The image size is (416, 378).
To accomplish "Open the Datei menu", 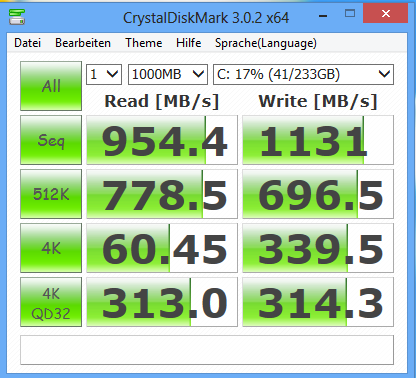I will [28, 43].
